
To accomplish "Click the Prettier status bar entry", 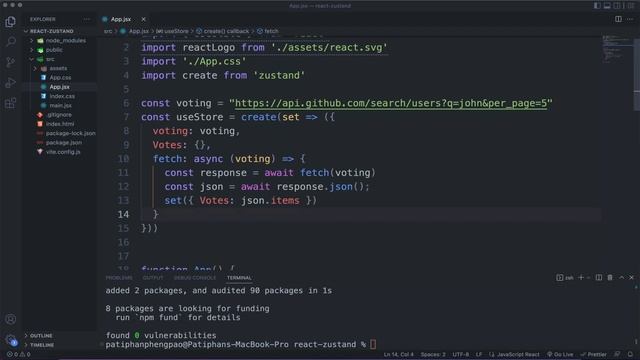I will 593,354.
